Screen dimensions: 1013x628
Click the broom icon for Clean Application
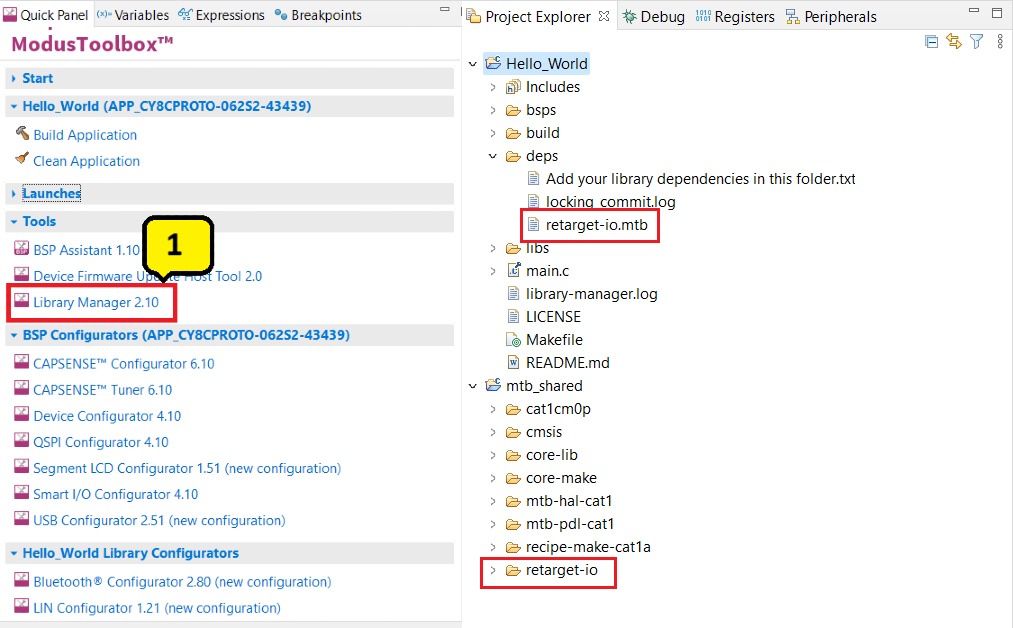tap(22, 159)
